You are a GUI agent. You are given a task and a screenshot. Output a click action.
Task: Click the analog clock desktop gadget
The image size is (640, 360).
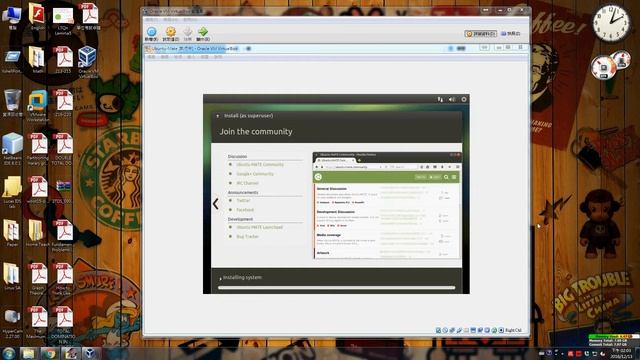pos(611,23)
